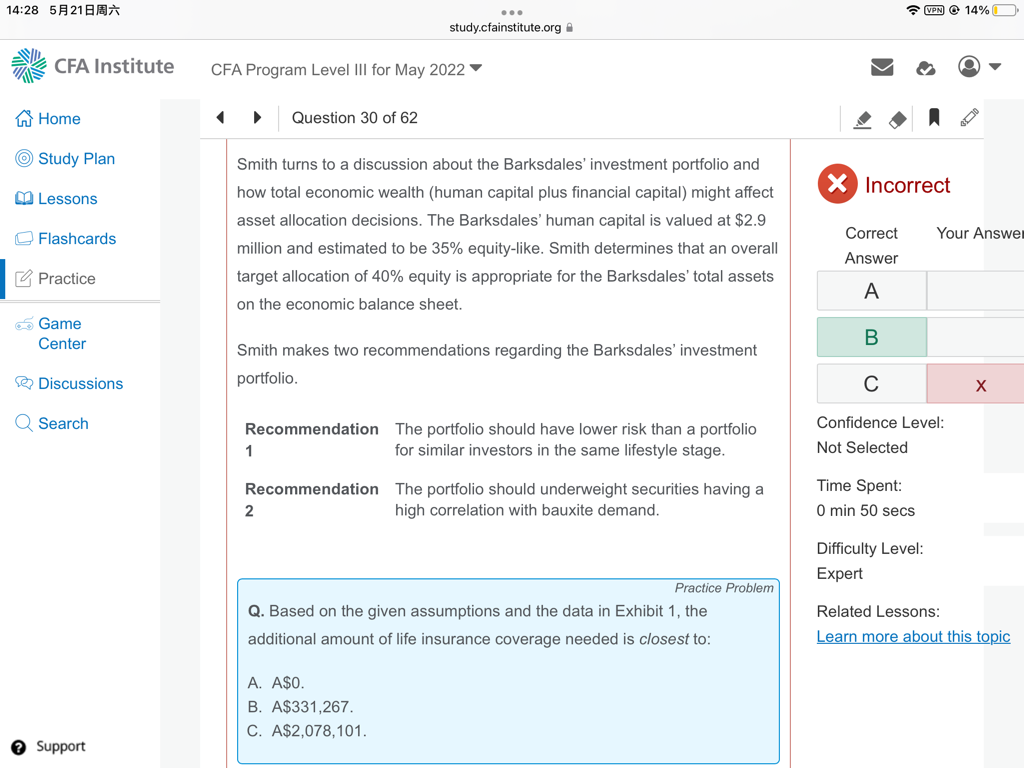1024x768 pixels.
Task: Open Support help icon
Action: click(x=19, y=747)
